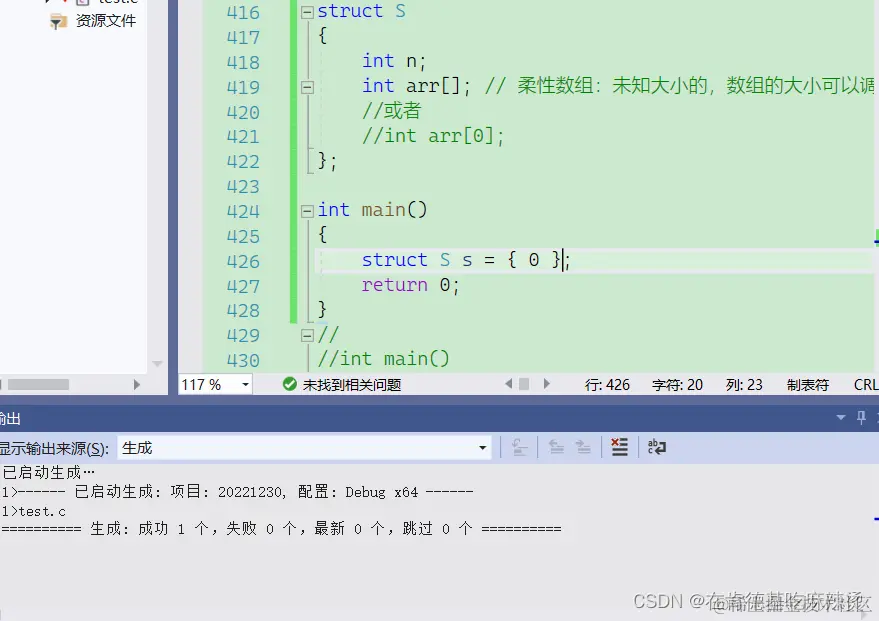Click the 'struct S s = { 0 };' line
The image size is (879, 621).
pos(465,260)
